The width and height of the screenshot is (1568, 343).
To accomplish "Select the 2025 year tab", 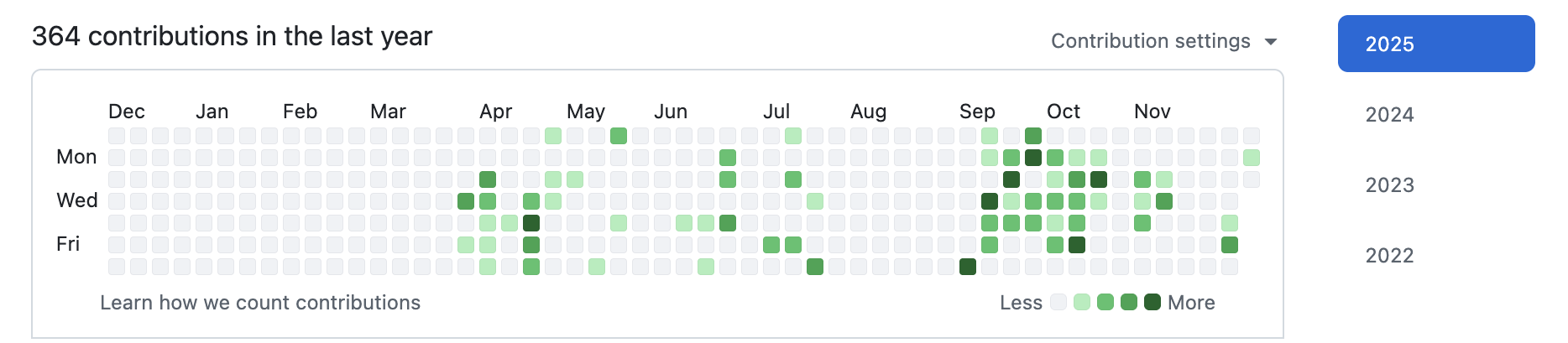I will (1435, 44).
